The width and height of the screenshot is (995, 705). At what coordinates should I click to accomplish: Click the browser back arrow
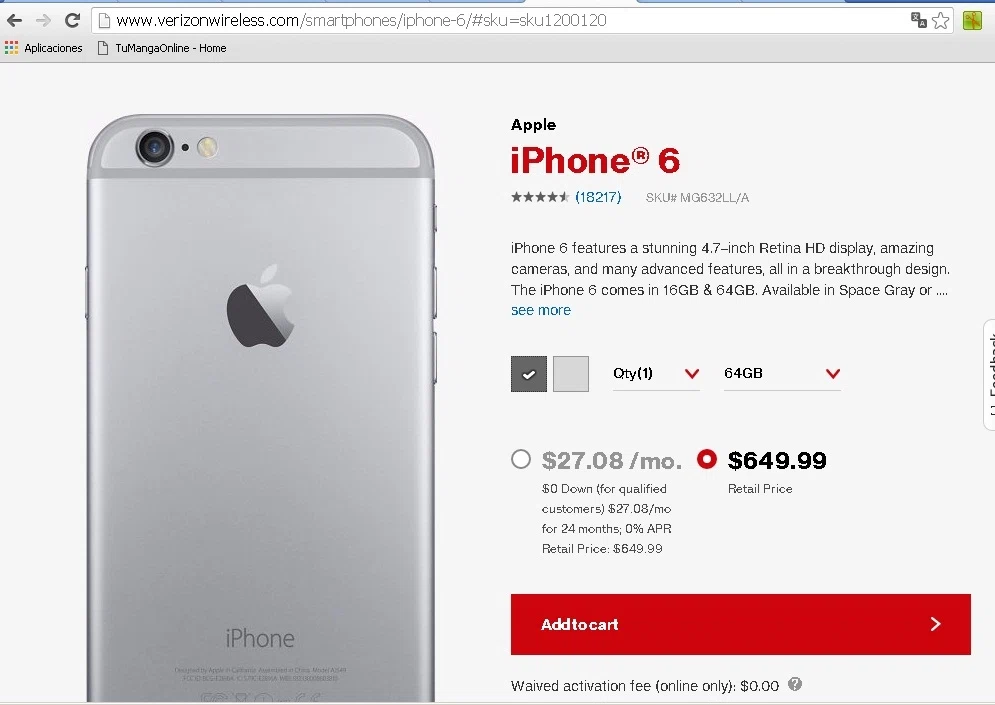[15, 21]
